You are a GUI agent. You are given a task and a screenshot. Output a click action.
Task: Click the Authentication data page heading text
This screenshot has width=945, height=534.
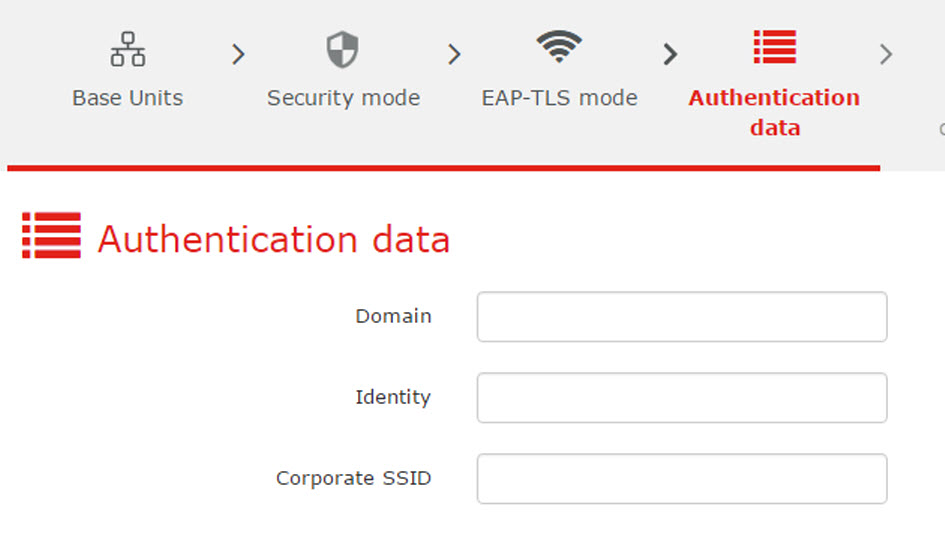pyautogui.click(x=274, y=239)
